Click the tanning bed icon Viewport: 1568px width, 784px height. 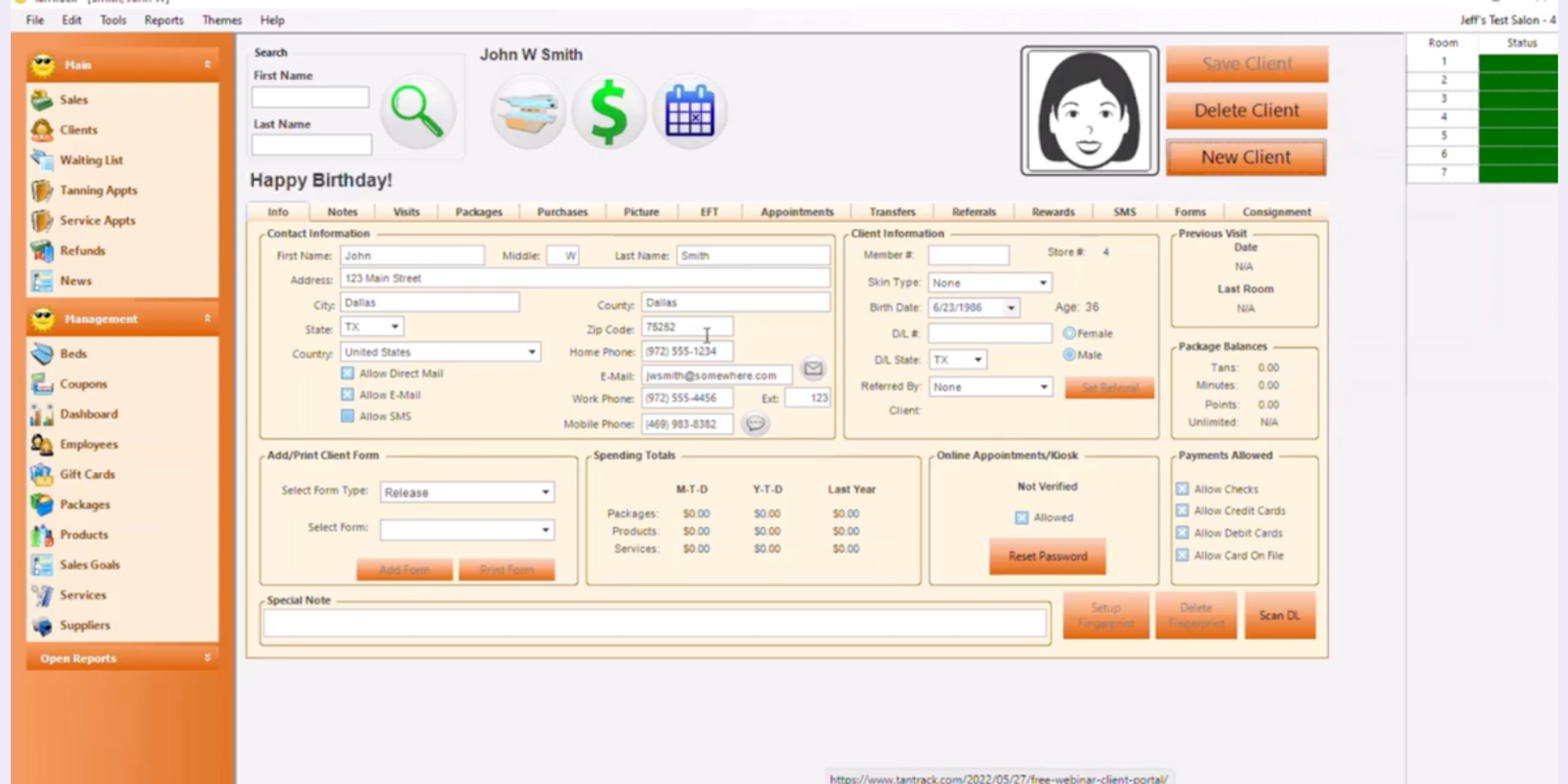coord(528,112)
